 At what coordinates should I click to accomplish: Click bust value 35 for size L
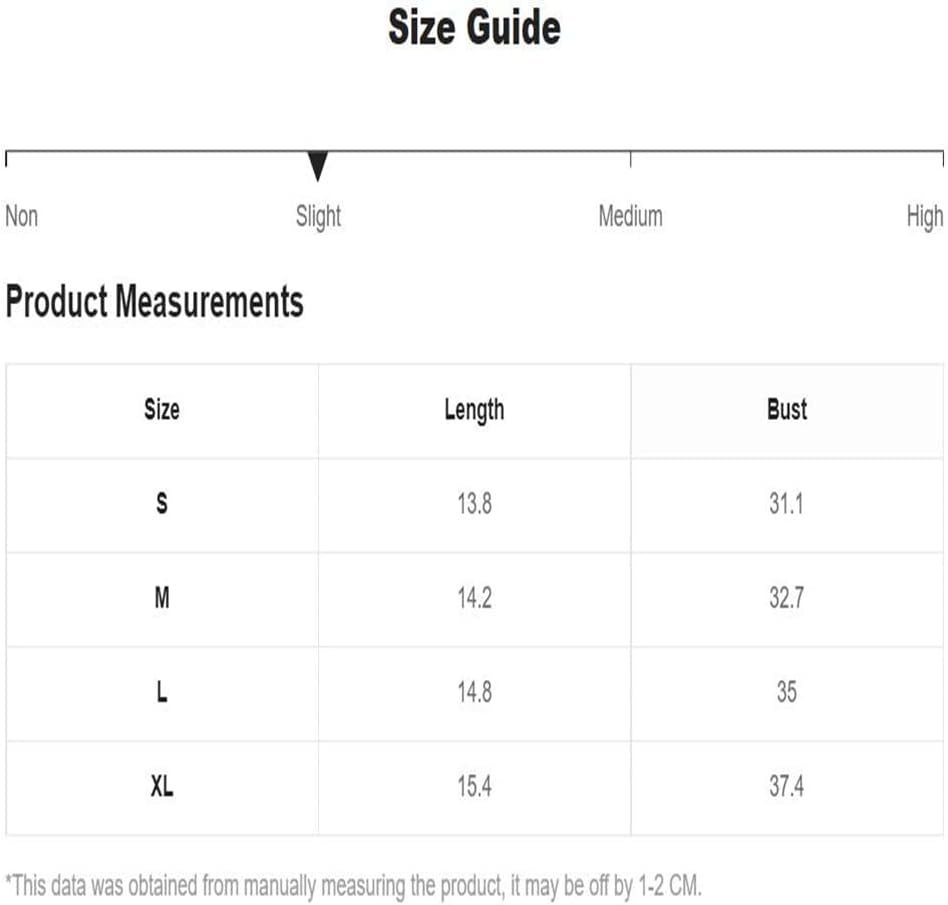pyautogui.click(x=787, y=693)
